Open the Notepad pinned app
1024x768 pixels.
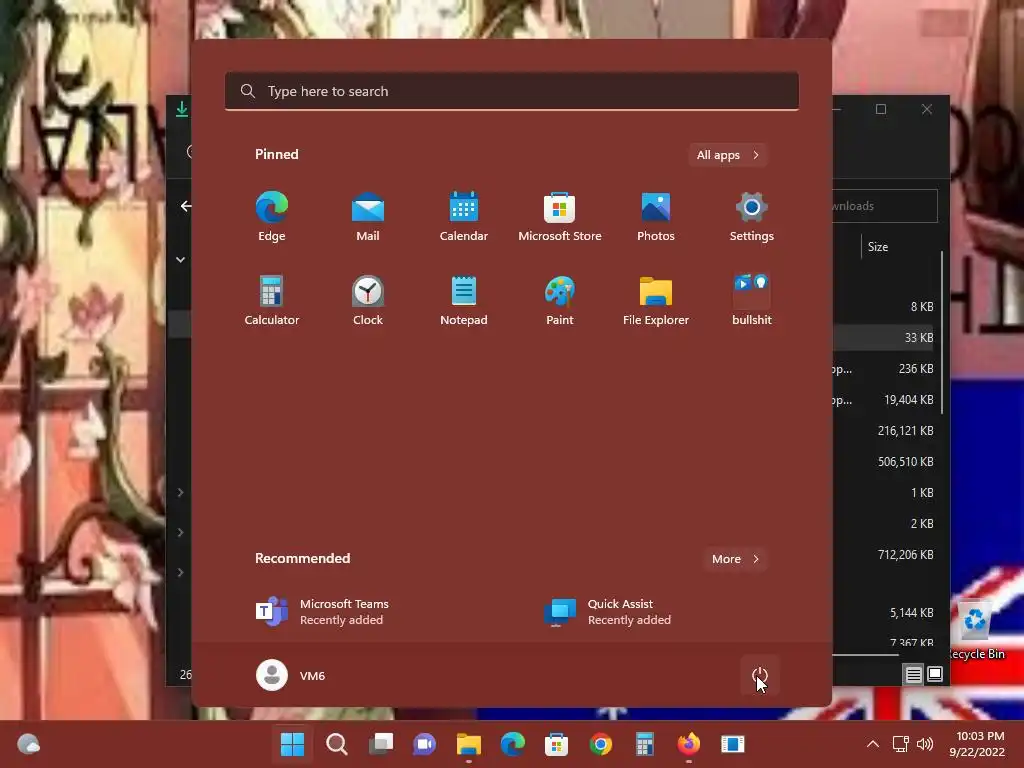[464, 300]
